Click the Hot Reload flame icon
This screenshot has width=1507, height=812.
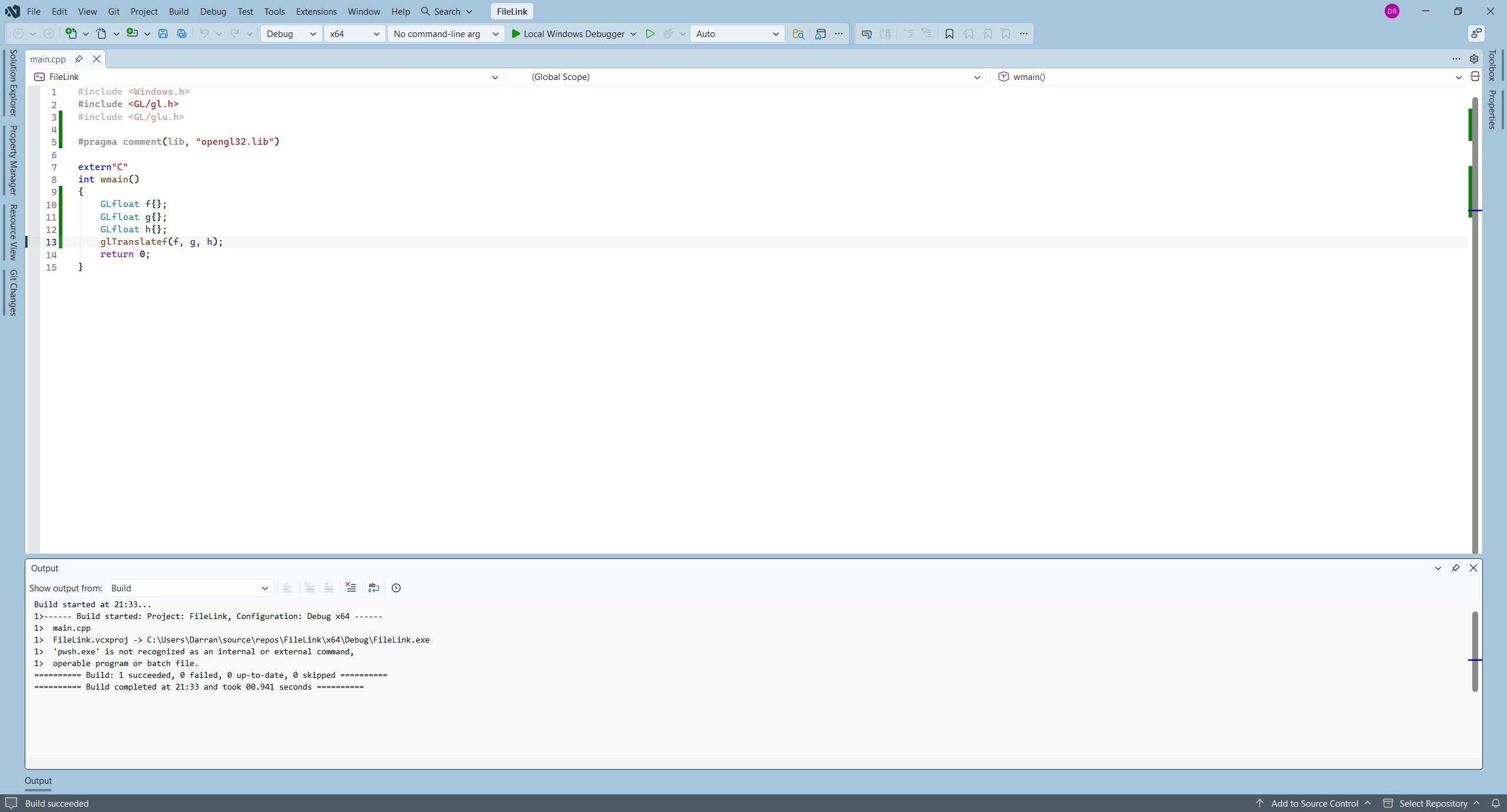[668, 34]
